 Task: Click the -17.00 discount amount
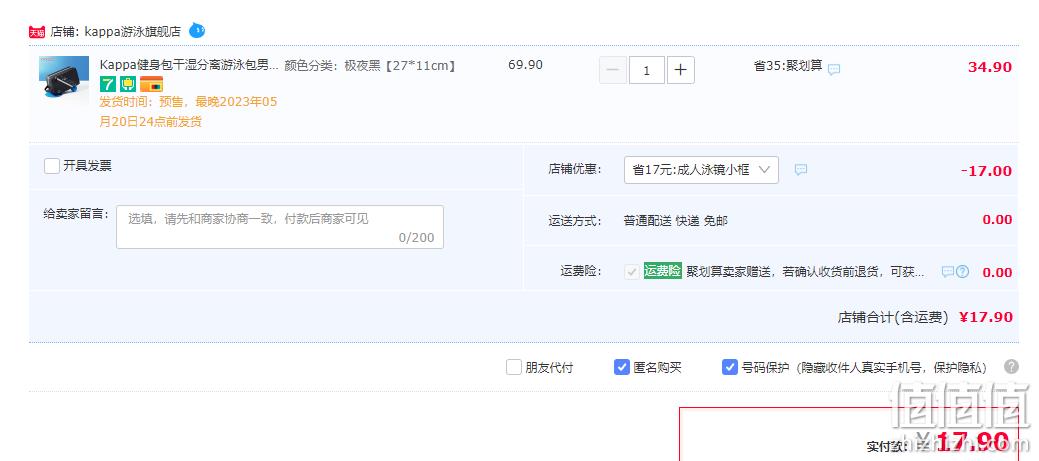[986, 171]
